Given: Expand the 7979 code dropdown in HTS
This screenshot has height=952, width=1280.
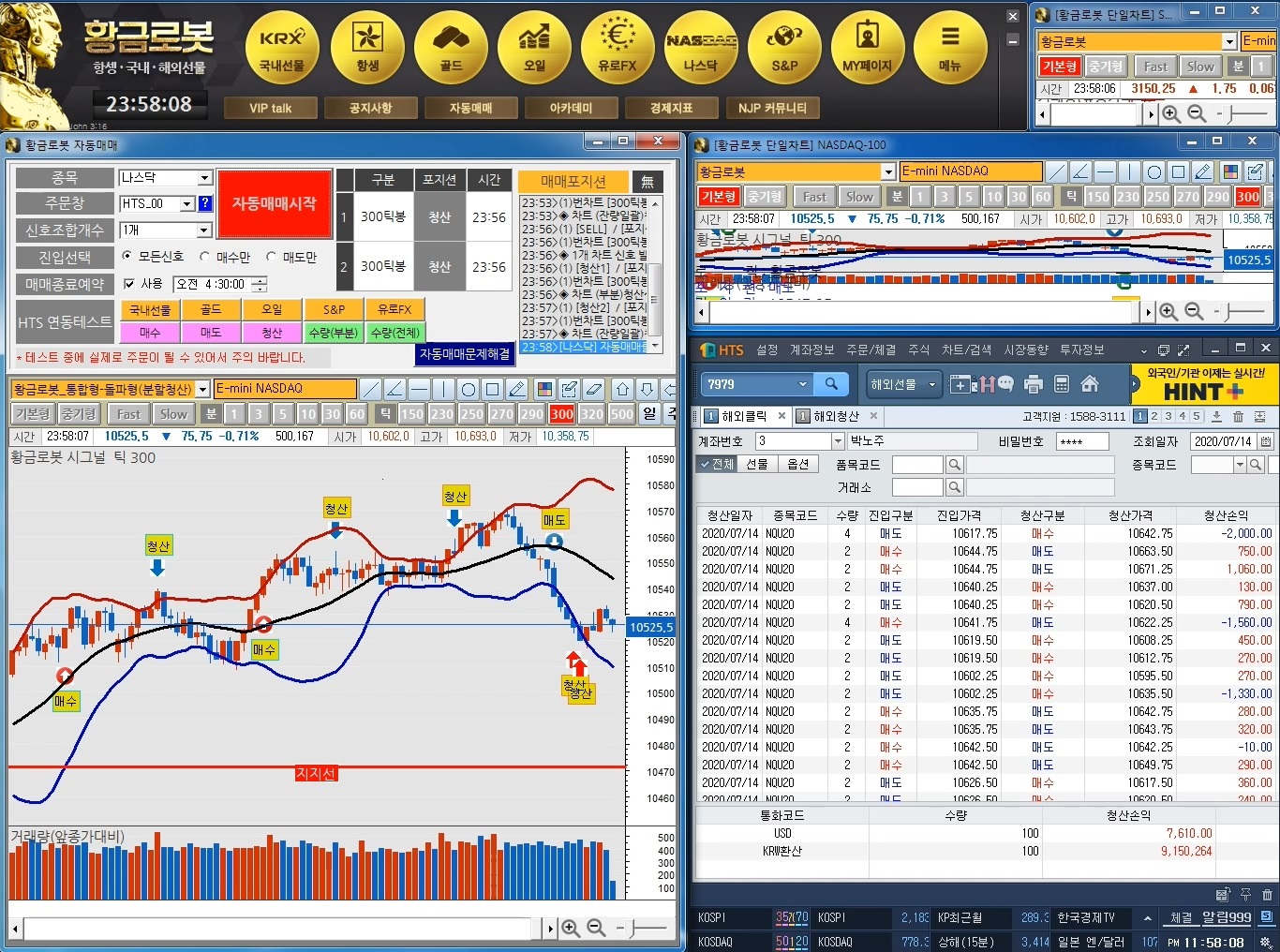Looking at the screenshot, I should [x=802, y=384].
